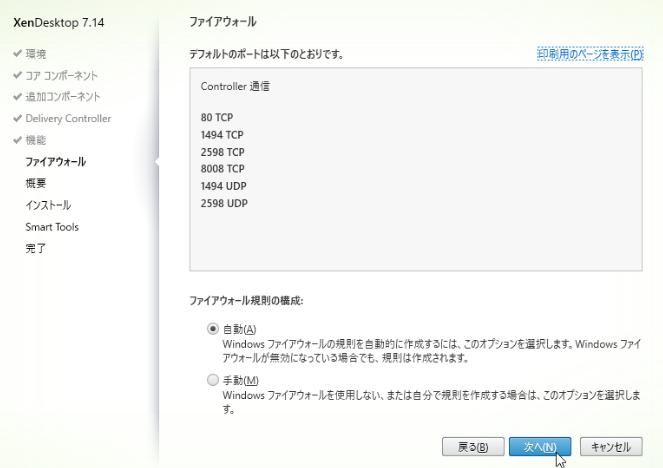Image resolution: width=663 pixels, height=468 pixels.
Task: Select the 手動(M) radio button
Action: 213,380
